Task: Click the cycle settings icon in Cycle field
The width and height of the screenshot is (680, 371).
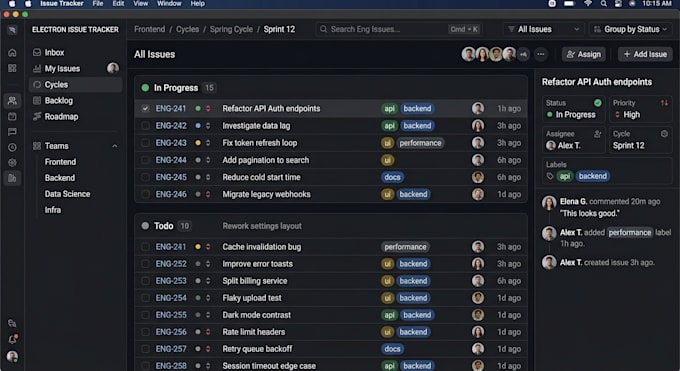Action: [664, 134]
